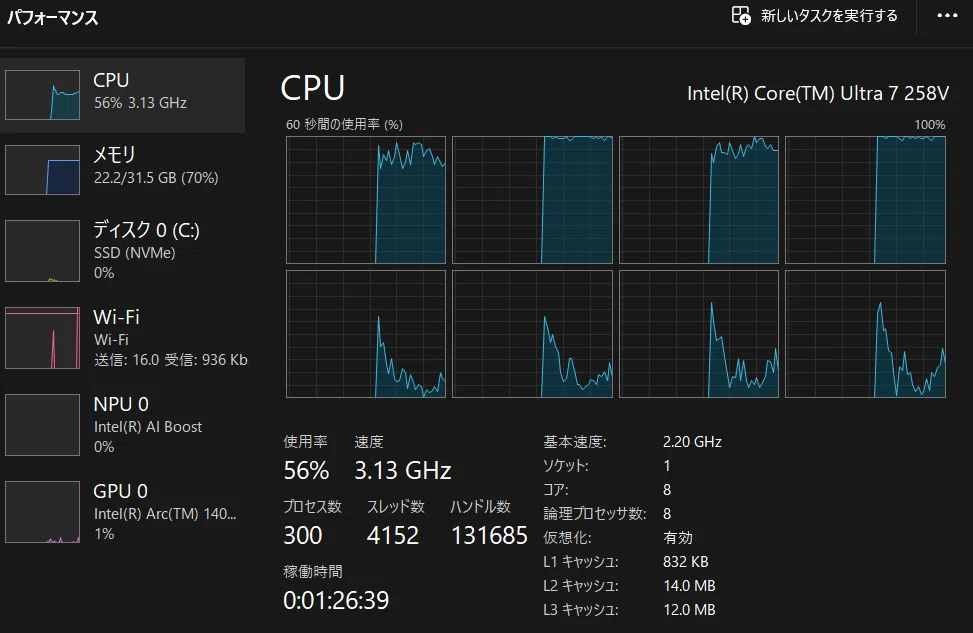Select the GPU 0 Intel Arc item
Image resolution: width=973 pixels, height=633 pixels.
click(x=124, y=512)
